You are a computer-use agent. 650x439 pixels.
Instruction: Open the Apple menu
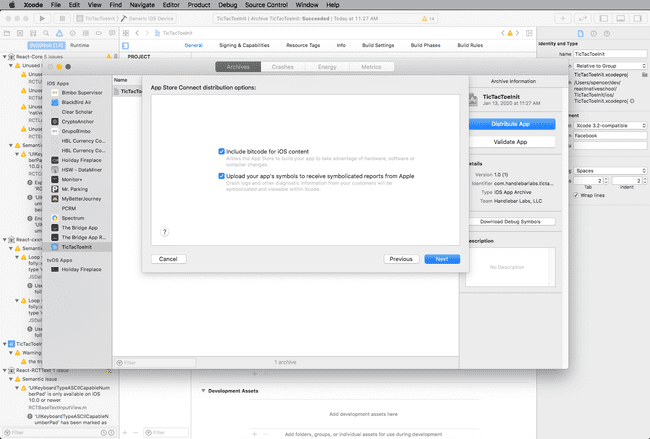coord(12,5)
